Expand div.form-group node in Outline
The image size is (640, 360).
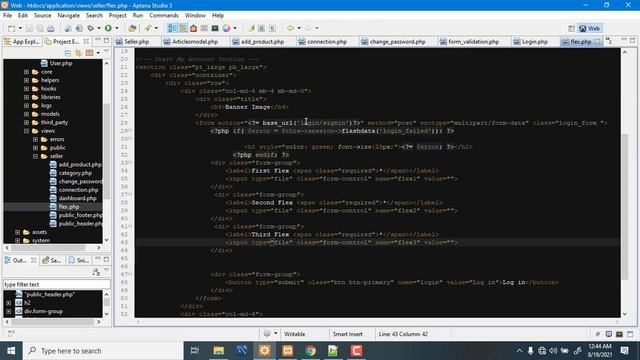[x=9, y=311]
